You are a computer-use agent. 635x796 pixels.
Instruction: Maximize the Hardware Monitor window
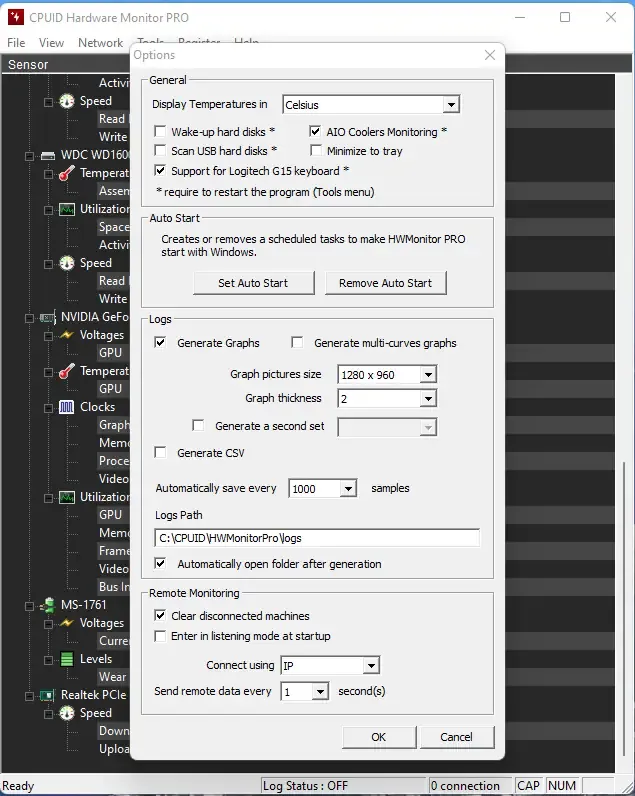pos(564,17)
